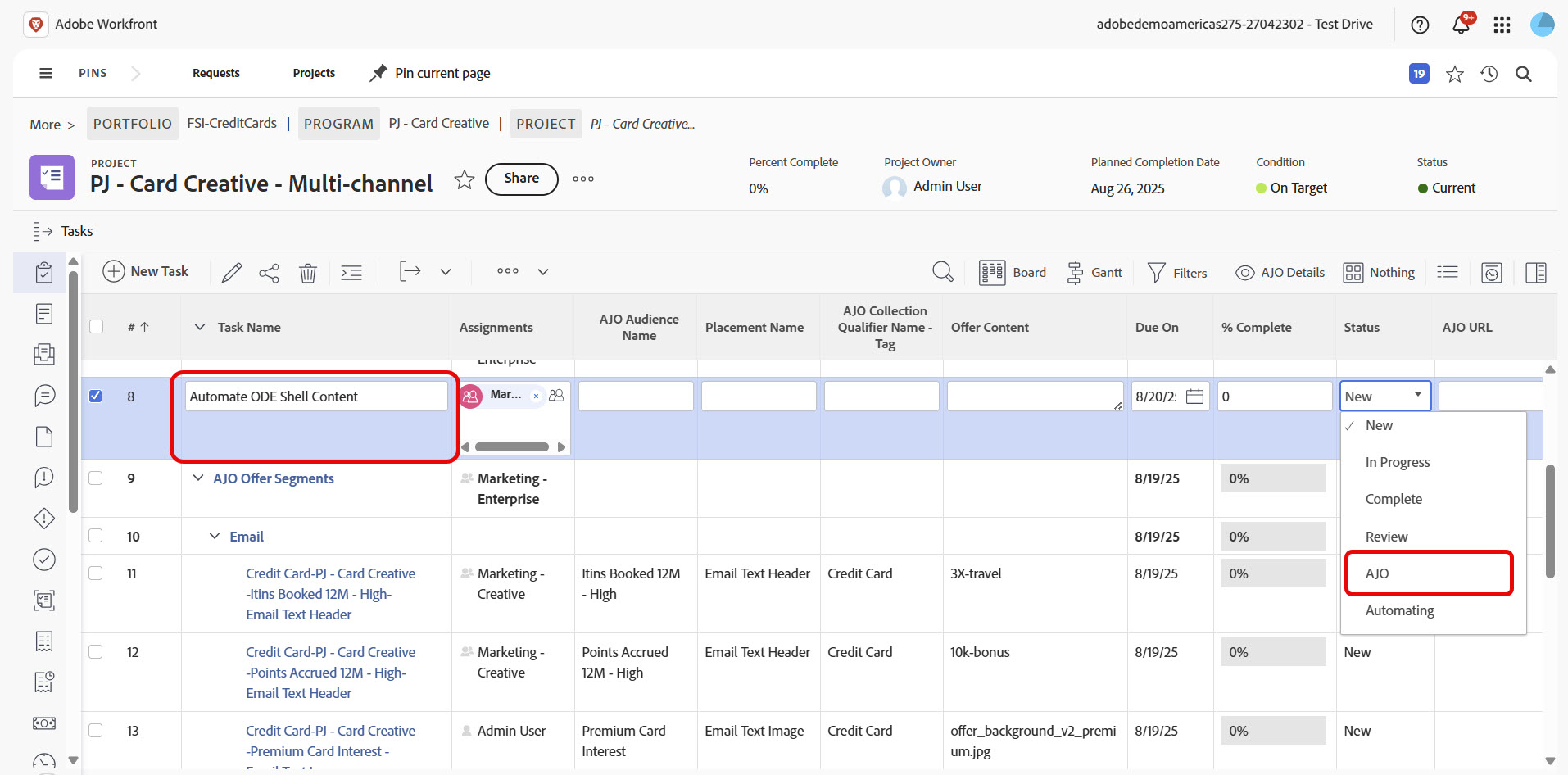Open the help question mark icon
Viewport: 1568px width, 775px height.
point(1420,25)
